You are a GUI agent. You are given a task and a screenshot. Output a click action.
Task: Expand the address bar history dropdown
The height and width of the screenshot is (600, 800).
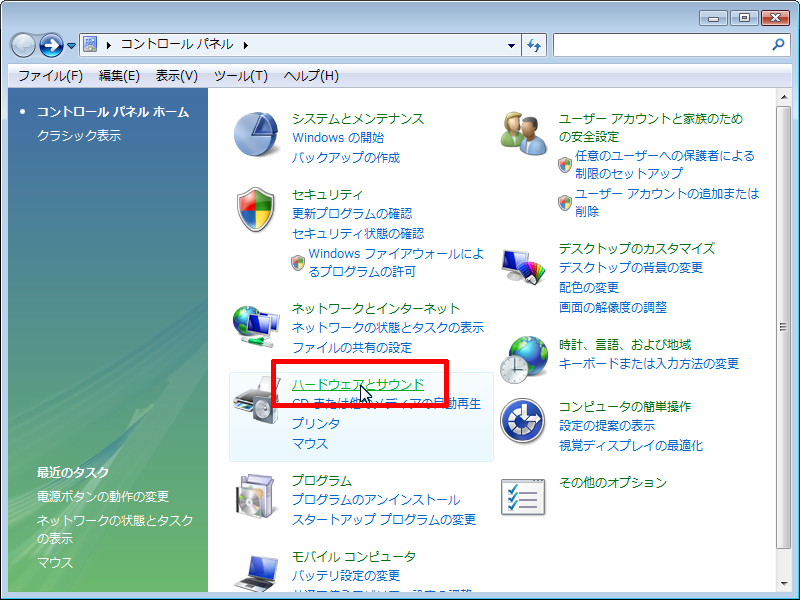(x=511, y=45)
